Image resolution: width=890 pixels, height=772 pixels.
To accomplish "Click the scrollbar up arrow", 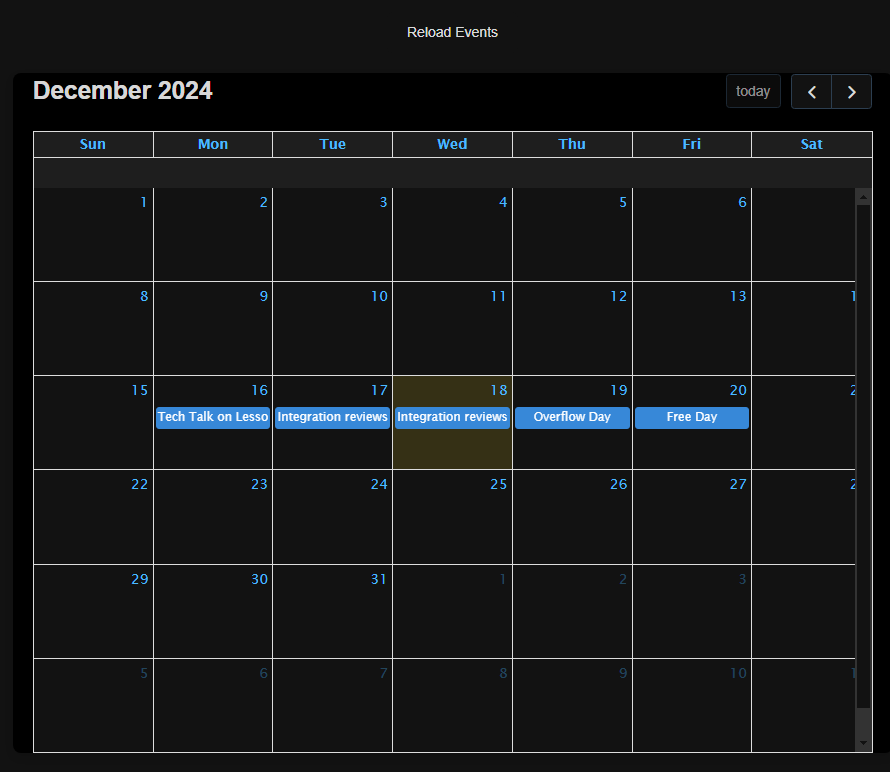I will (864, 197).
